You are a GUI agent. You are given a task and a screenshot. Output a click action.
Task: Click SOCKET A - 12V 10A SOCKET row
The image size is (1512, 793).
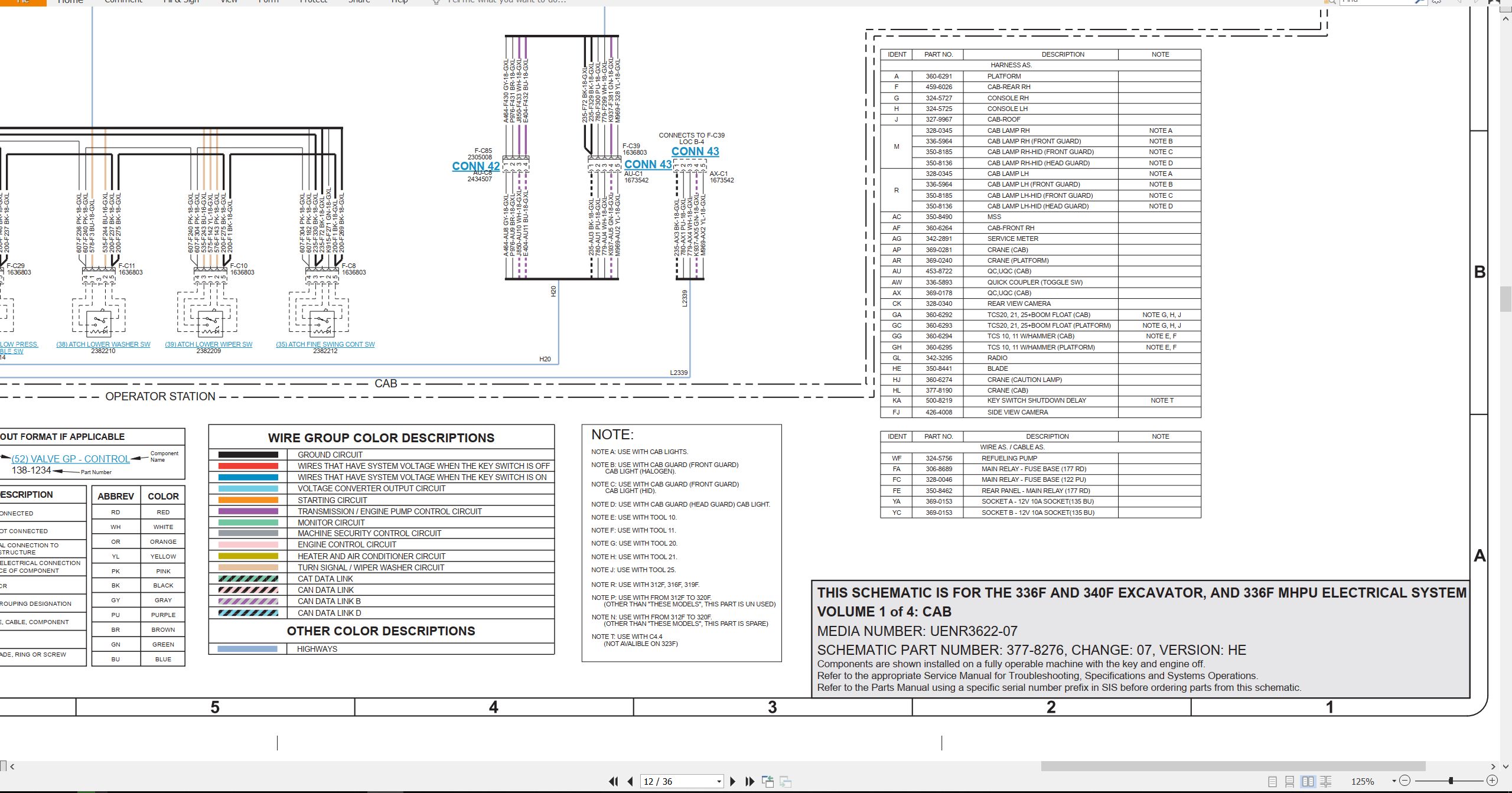[1040, 501]
